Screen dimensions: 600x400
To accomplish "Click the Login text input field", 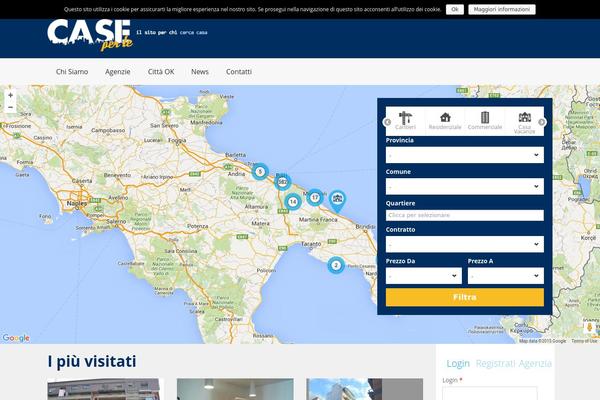I will (489, 393).
